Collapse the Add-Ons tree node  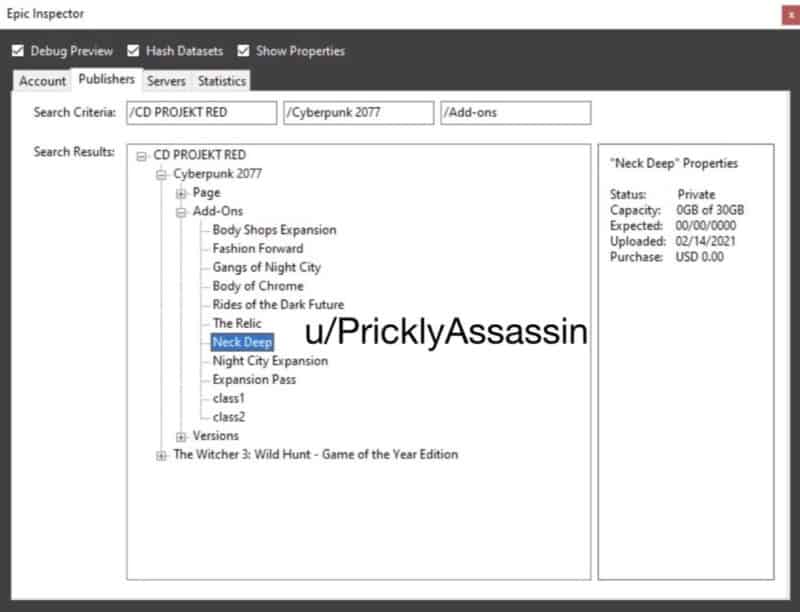pos(181,212)
